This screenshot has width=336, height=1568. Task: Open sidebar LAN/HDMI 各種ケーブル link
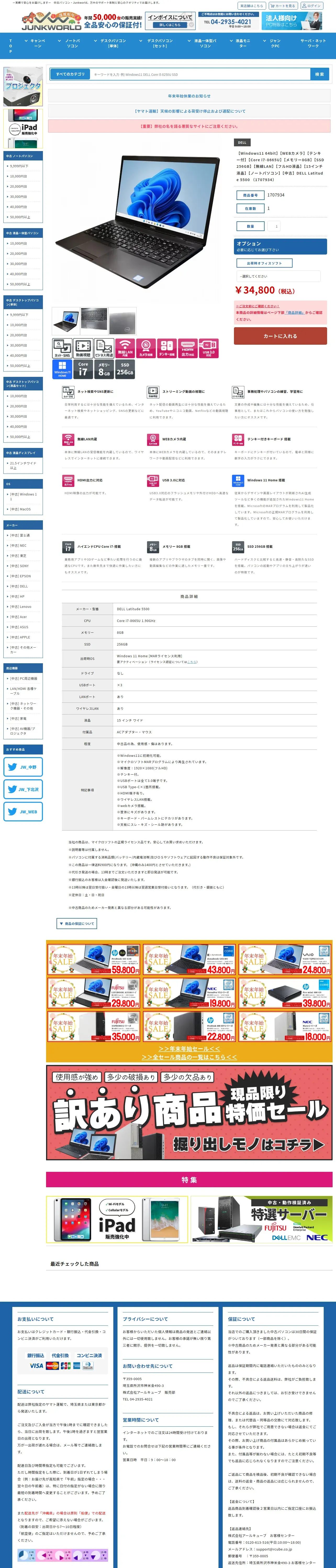[23, 691]
